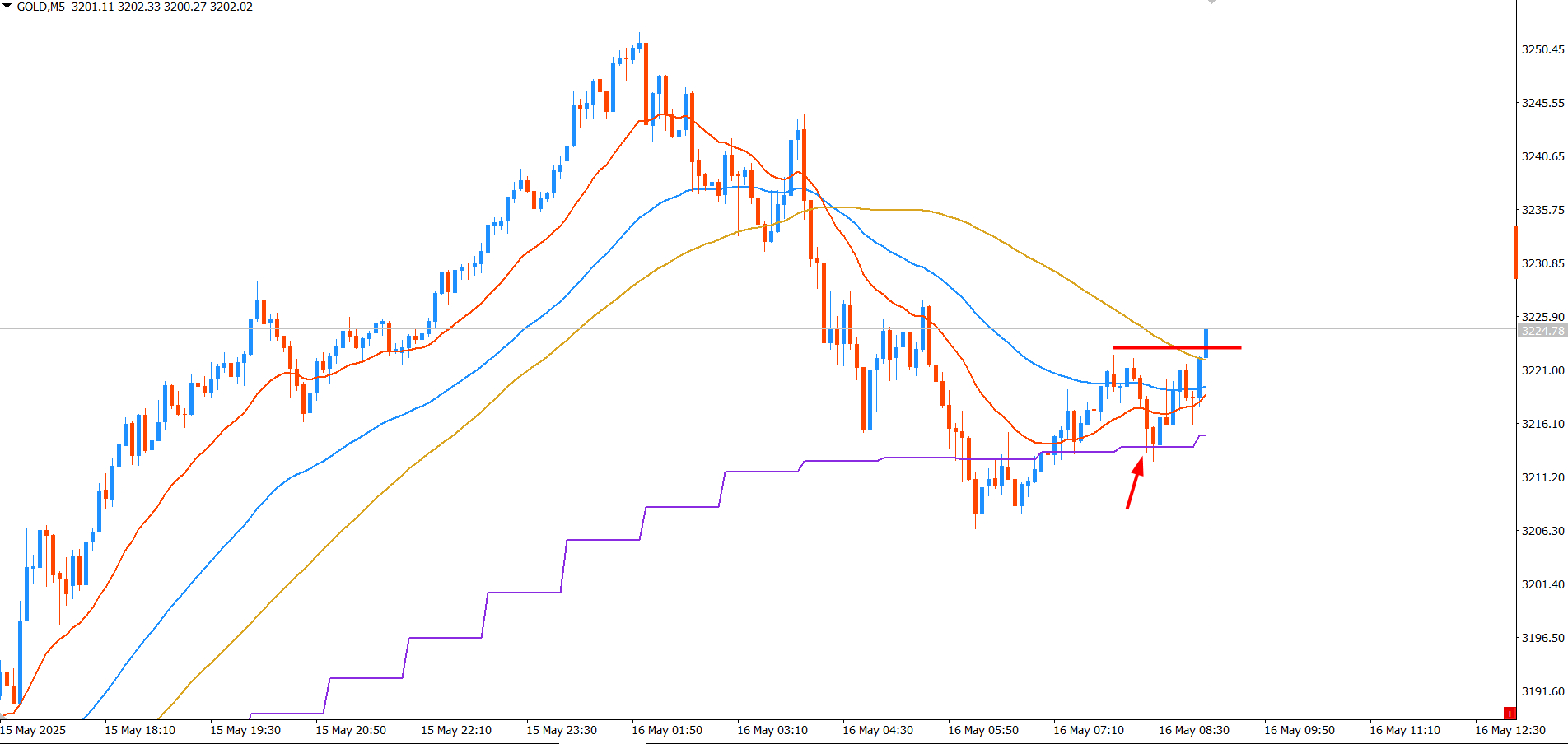Click the 16 May 12:30 time label

coord(1510,730)
